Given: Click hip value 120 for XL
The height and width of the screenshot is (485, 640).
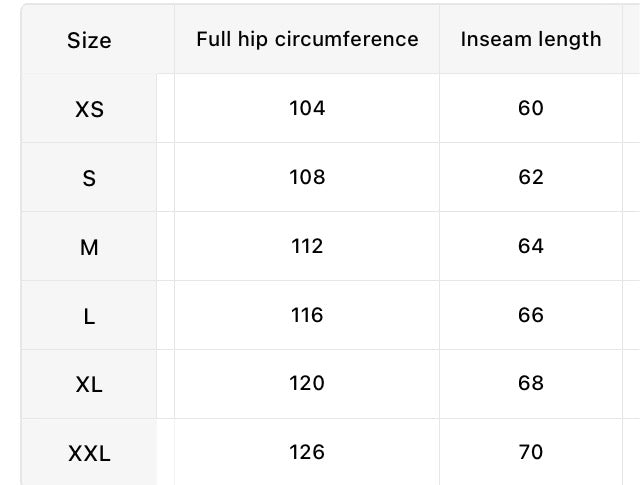Looking at the screenshot, I should tap(307, 383).
